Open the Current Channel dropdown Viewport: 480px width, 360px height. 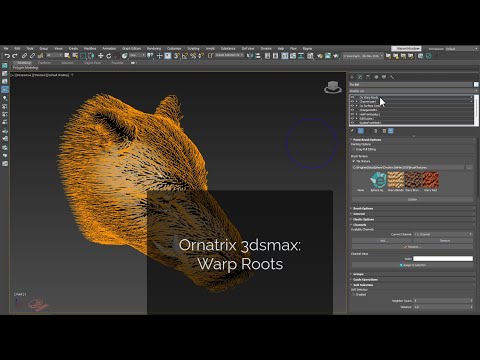click(x=443, y=234)
